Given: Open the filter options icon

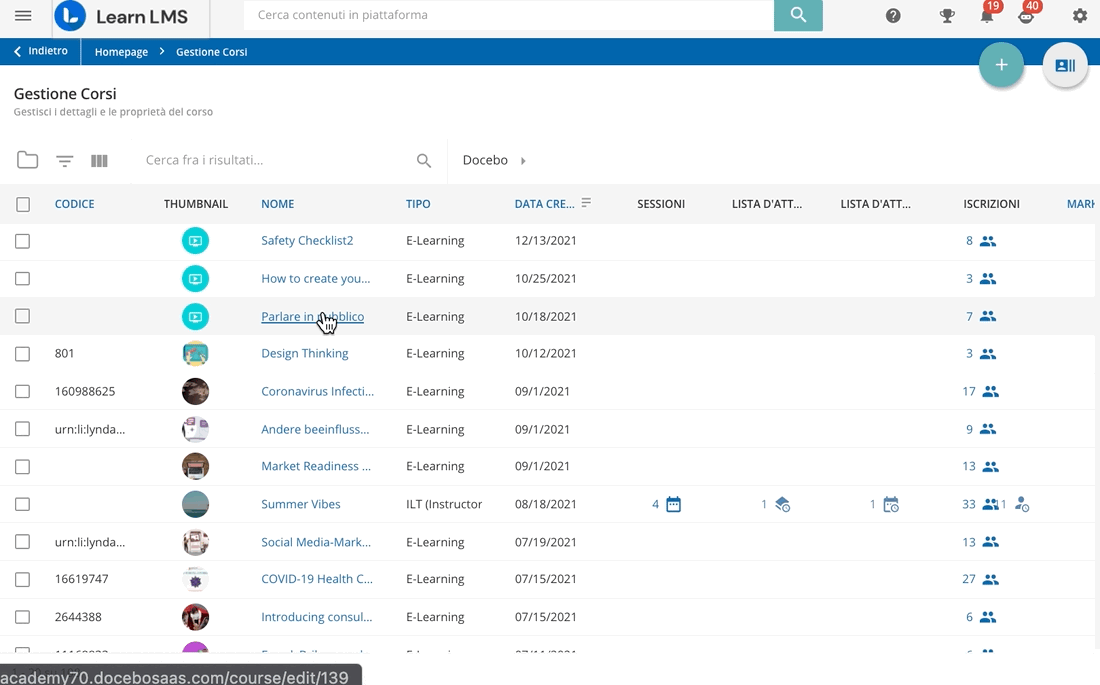Looking at the screenshot, I should (x=65, y=160).
